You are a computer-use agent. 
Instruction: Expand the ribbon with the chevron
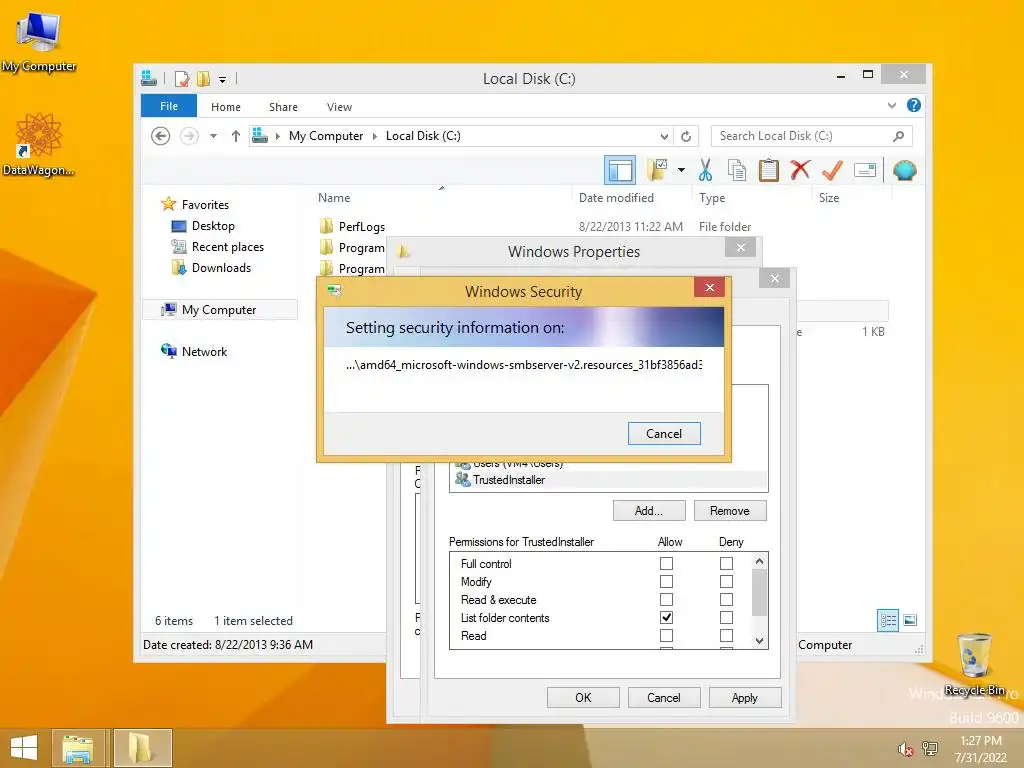click(x=891, y=105)
